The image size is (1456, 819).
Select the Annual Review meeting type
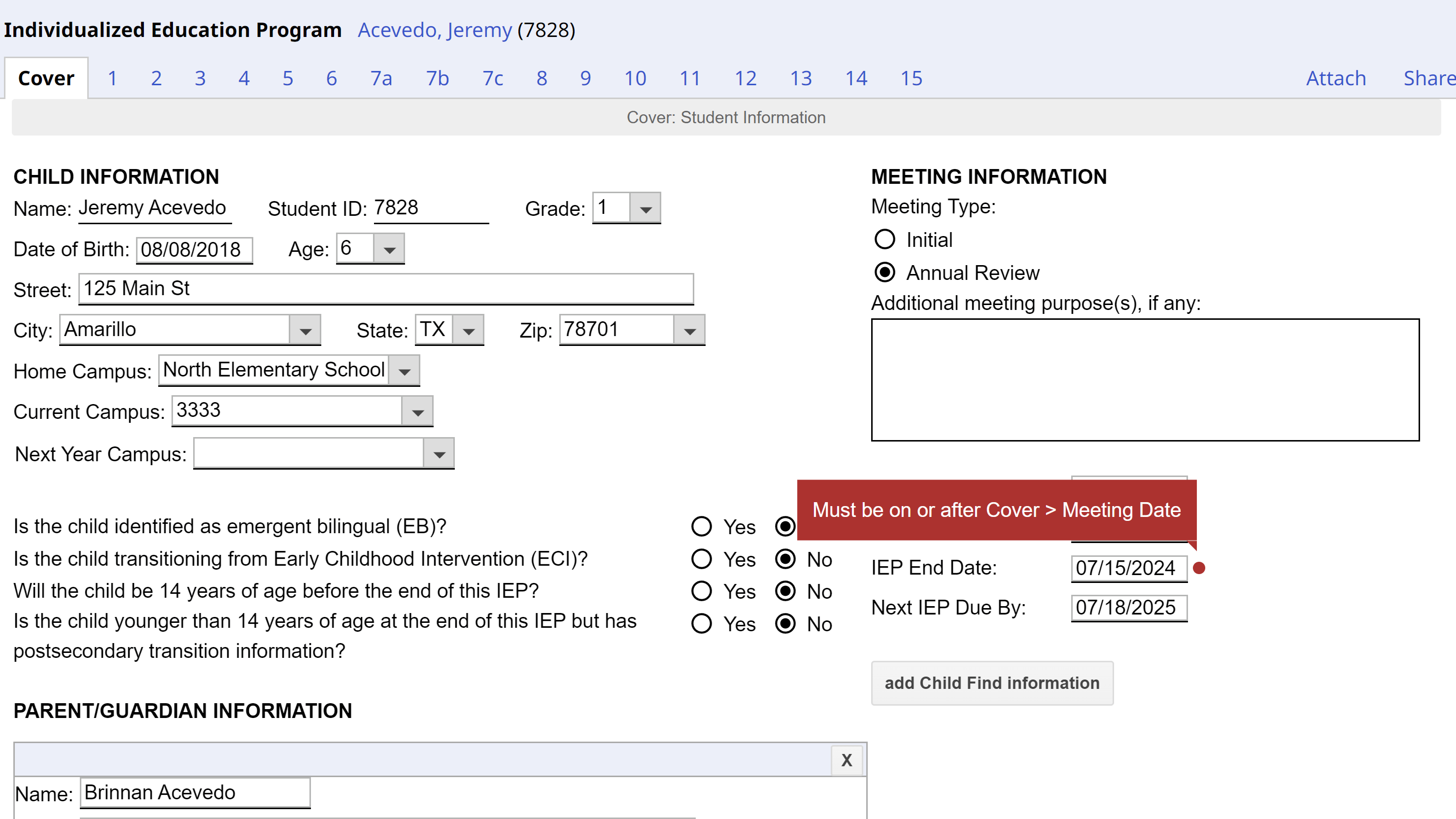pyautogui.click(x=884, y=273)
